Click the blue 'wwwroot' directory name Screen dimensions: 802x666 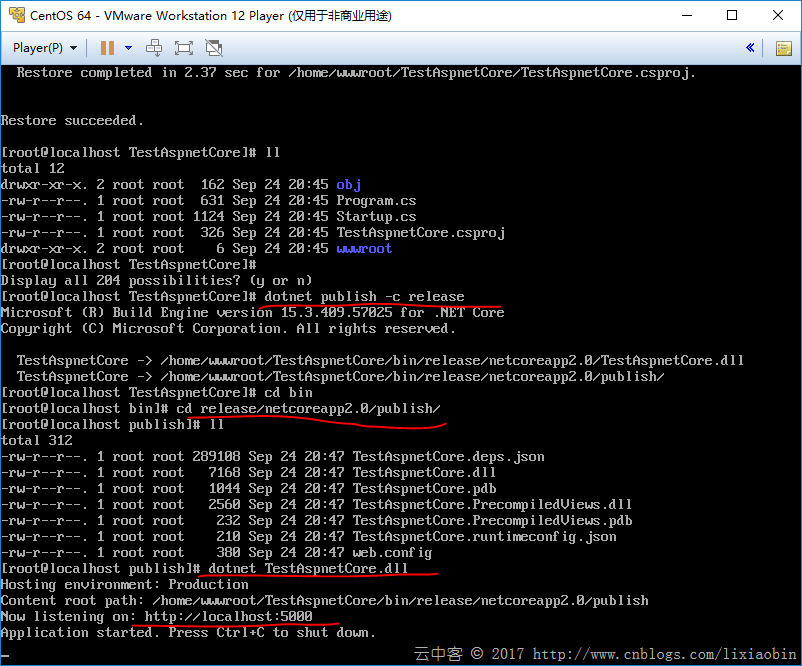(x=364, y=249)
